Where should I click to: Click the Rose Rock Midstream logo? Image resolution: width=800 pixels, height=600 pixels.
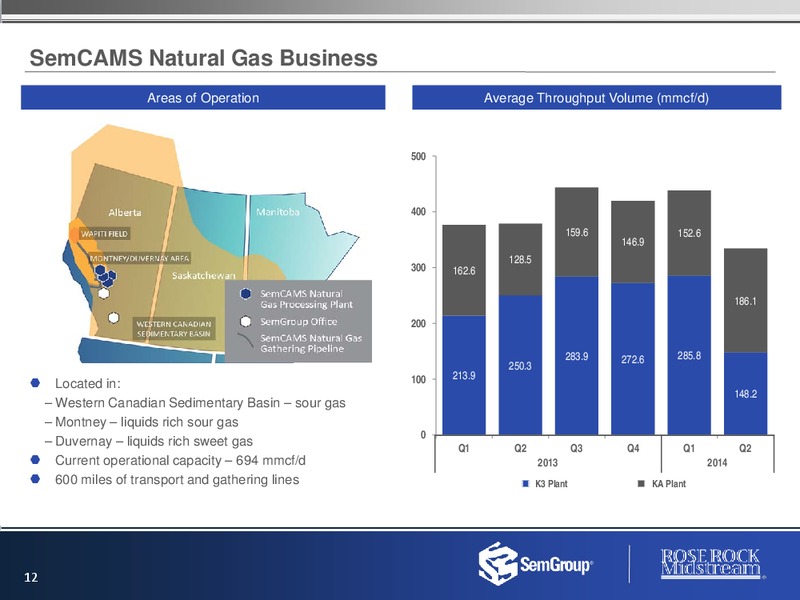712,564
